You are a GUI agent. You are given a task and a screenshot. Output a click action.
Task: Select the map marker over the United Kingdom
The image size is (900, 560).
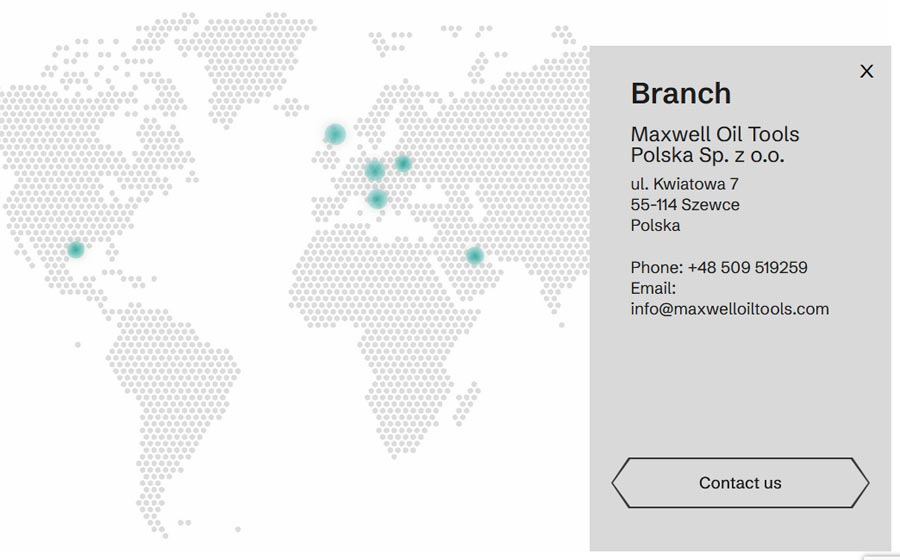(x=335, y=134)
